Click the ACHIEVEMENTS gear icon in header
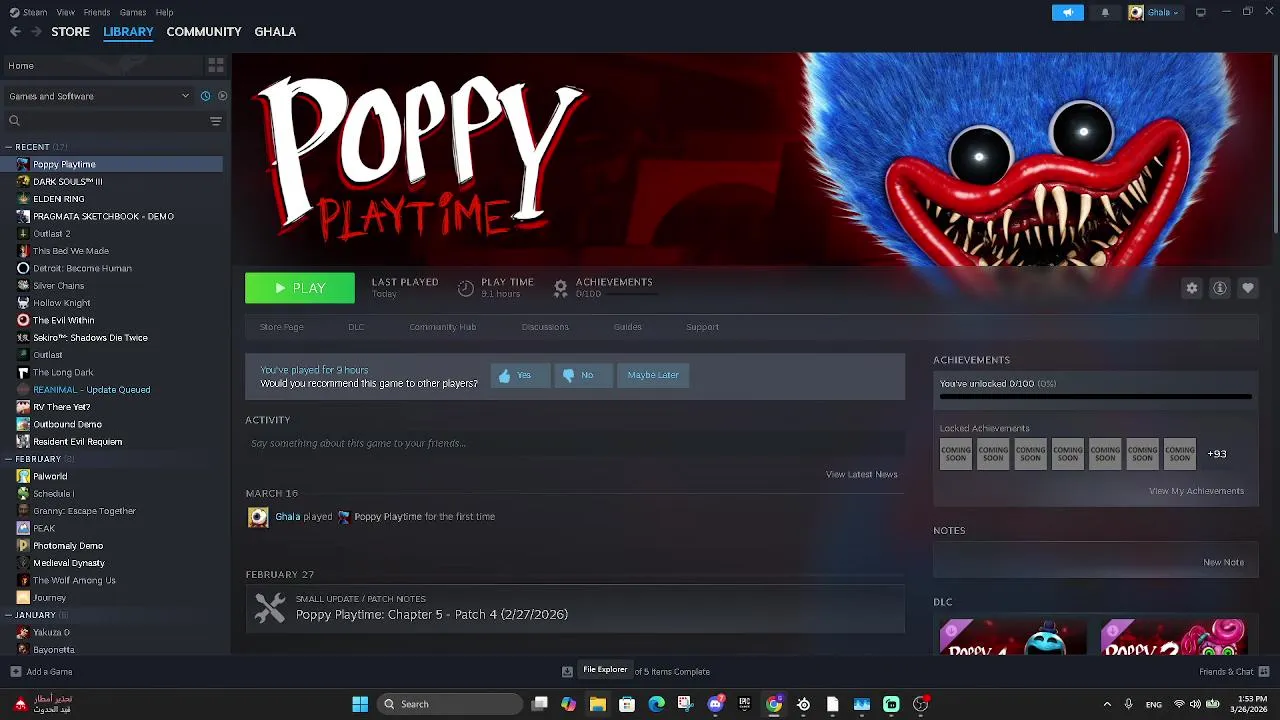 pyautogui.click(x=560, y=288)
